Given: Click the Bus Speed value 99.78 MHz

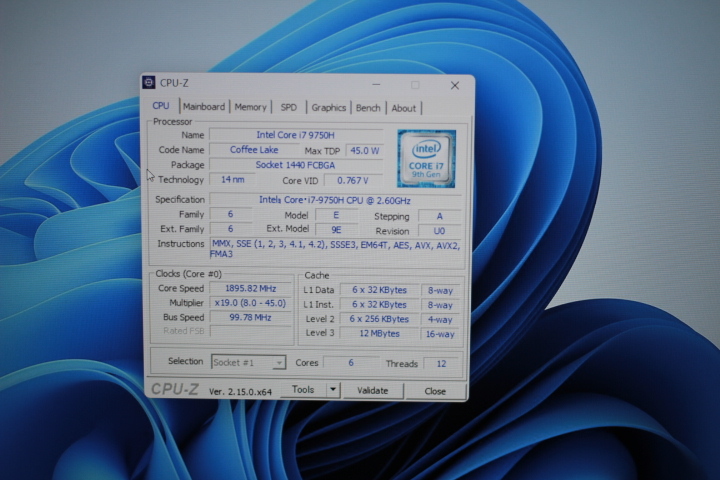Looking at the screenshot, I should (x=251, y=317).
